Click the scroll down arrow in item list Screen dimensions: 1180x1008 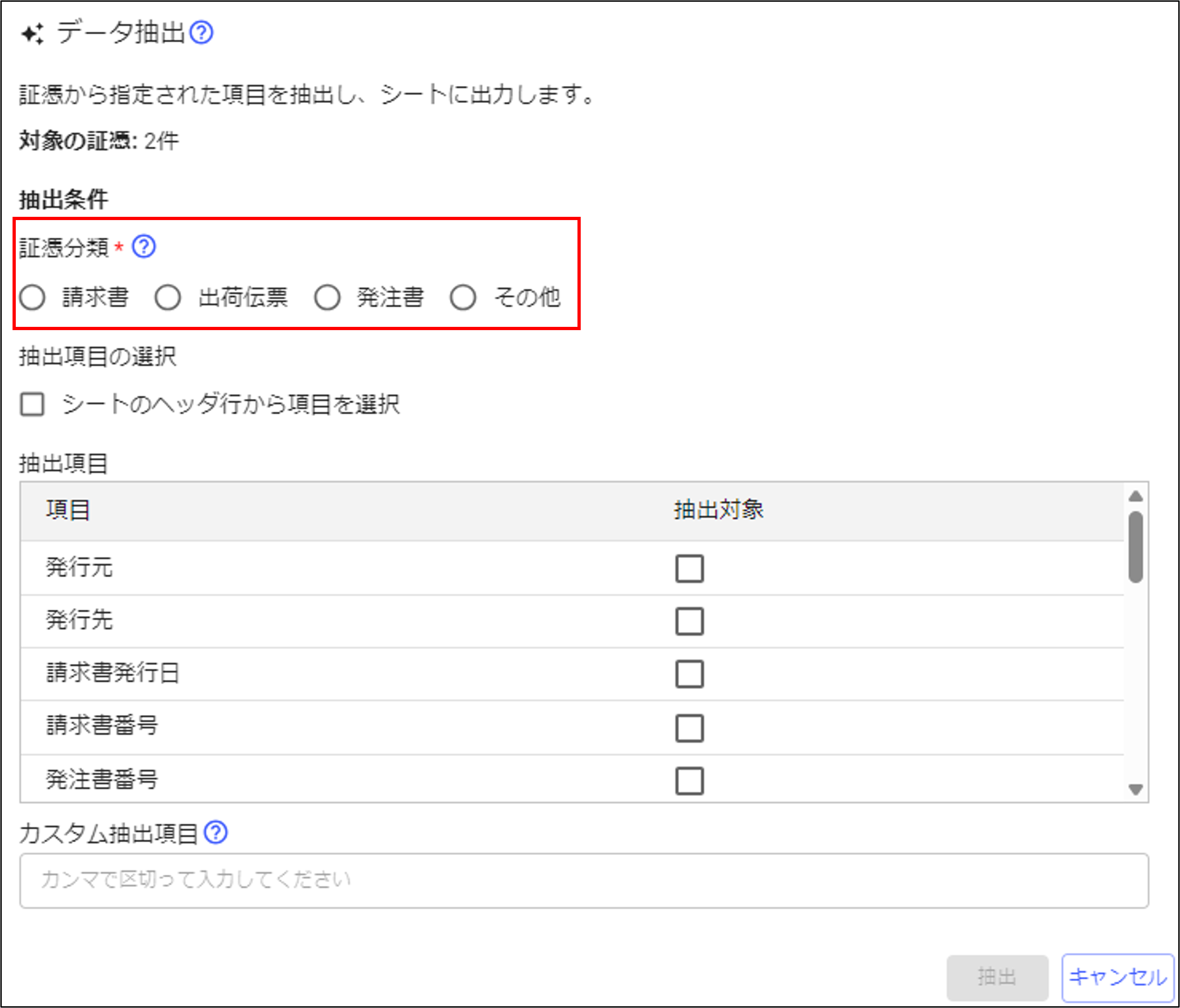click(x=1135, y=789)
